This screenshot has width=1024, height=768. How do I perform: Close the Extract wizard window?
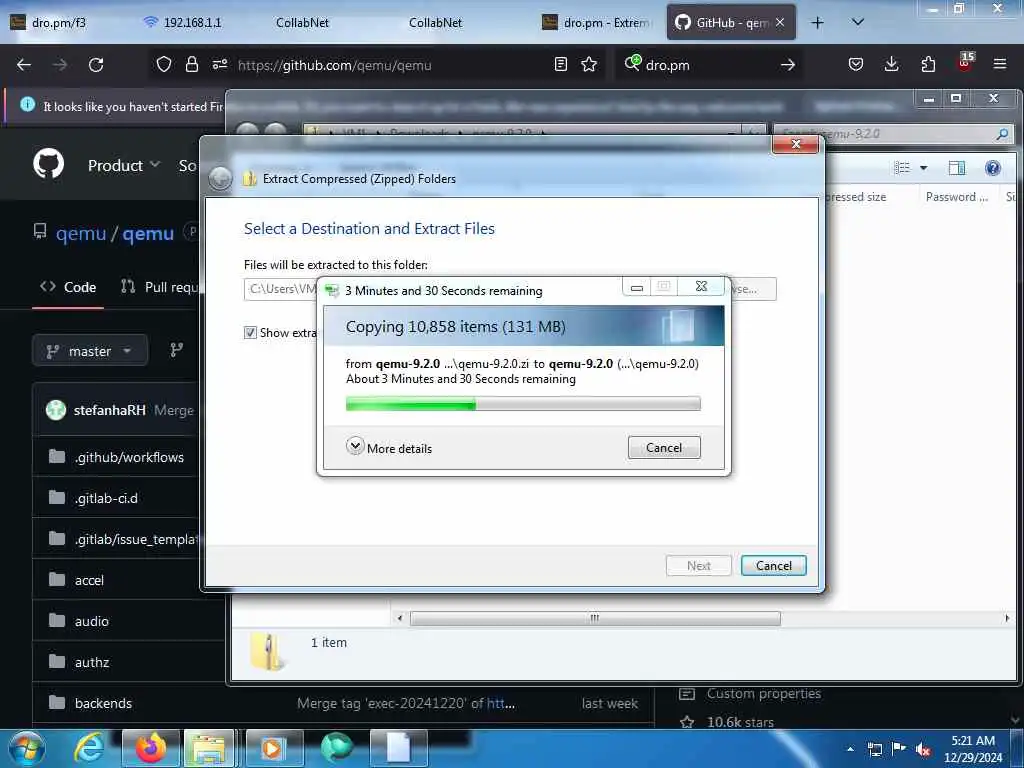[x=795, y=144]
